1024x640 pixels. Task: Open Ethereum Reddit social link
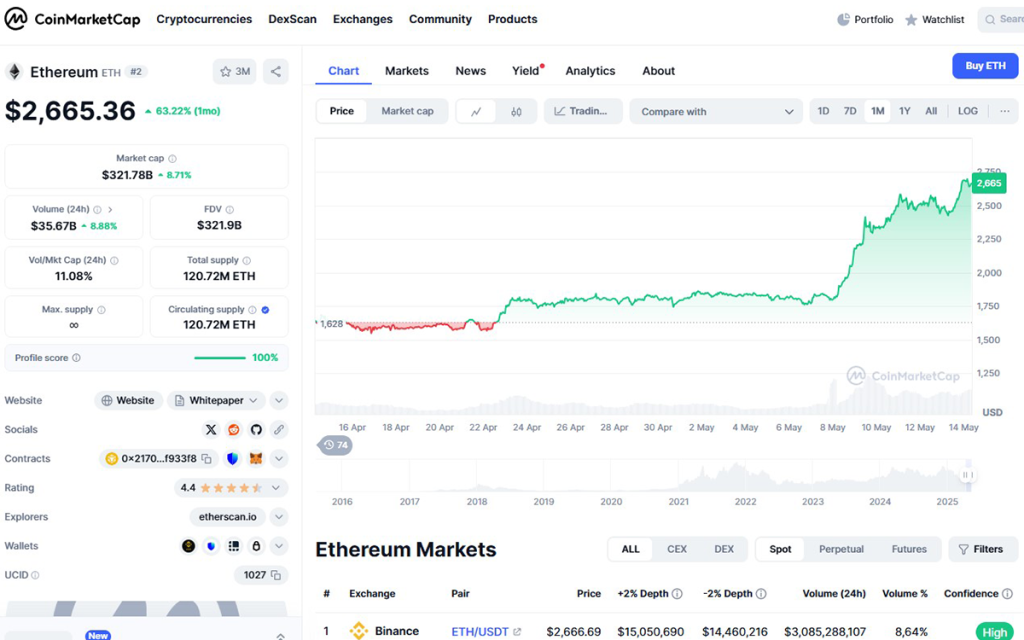pos(233,430)
